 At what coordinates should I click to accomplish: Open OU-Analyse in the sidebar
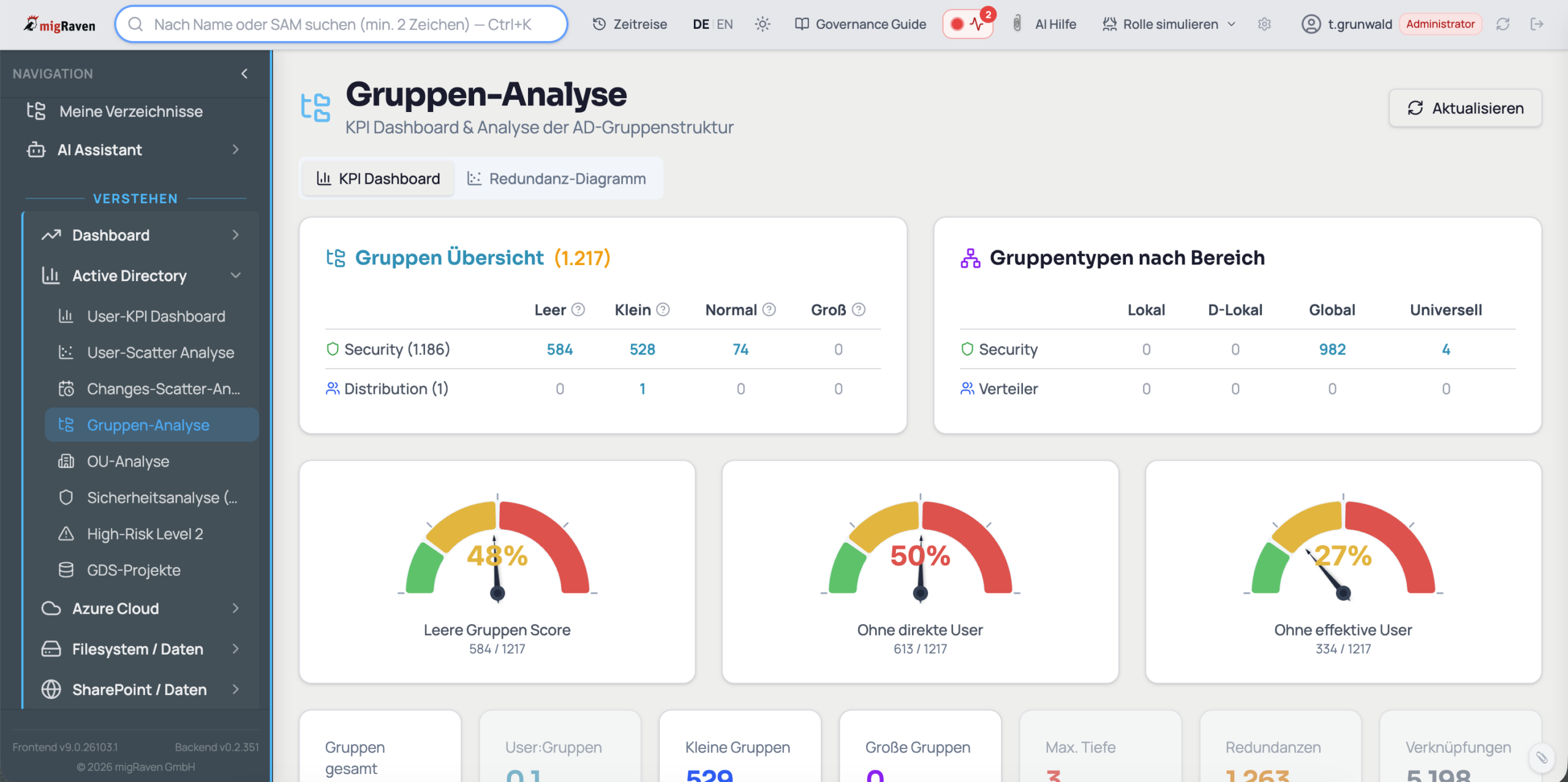[x=128, y=461]
